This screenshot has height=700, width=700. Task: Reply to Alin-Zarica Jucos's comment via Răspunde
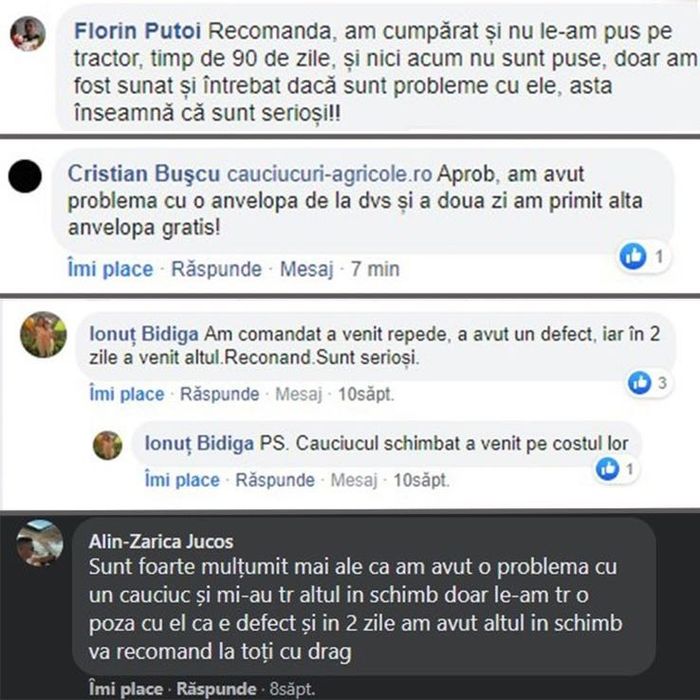[216, 689]
